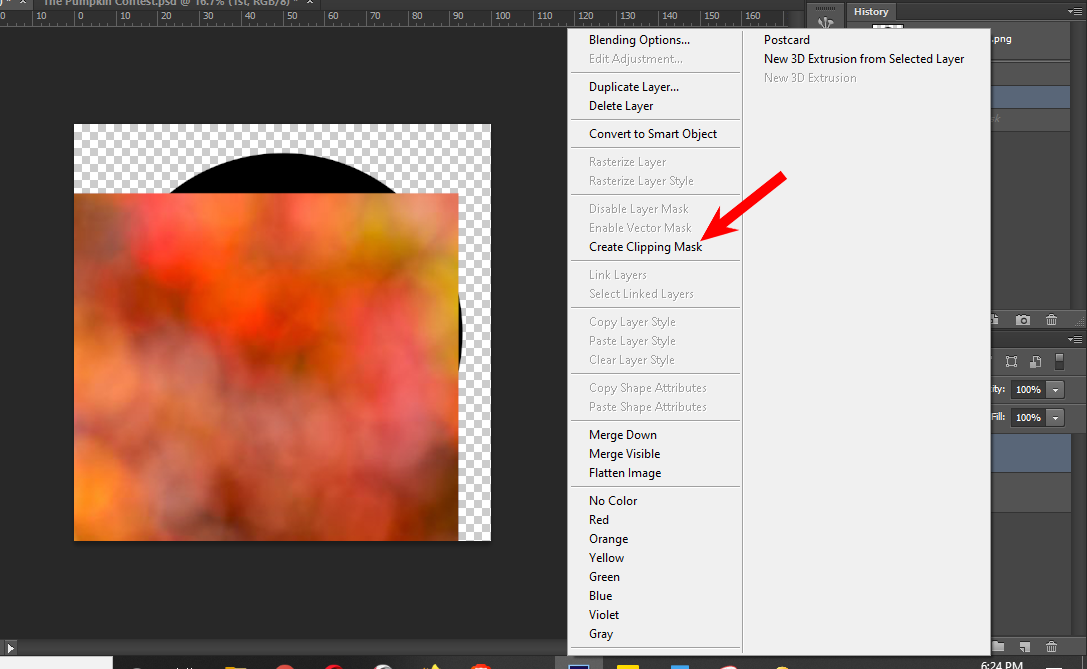The height and width of the screenshot is (669, 1087).
Task: Click the greyed-out New 3D Extrusion entry
Action: 810,78
